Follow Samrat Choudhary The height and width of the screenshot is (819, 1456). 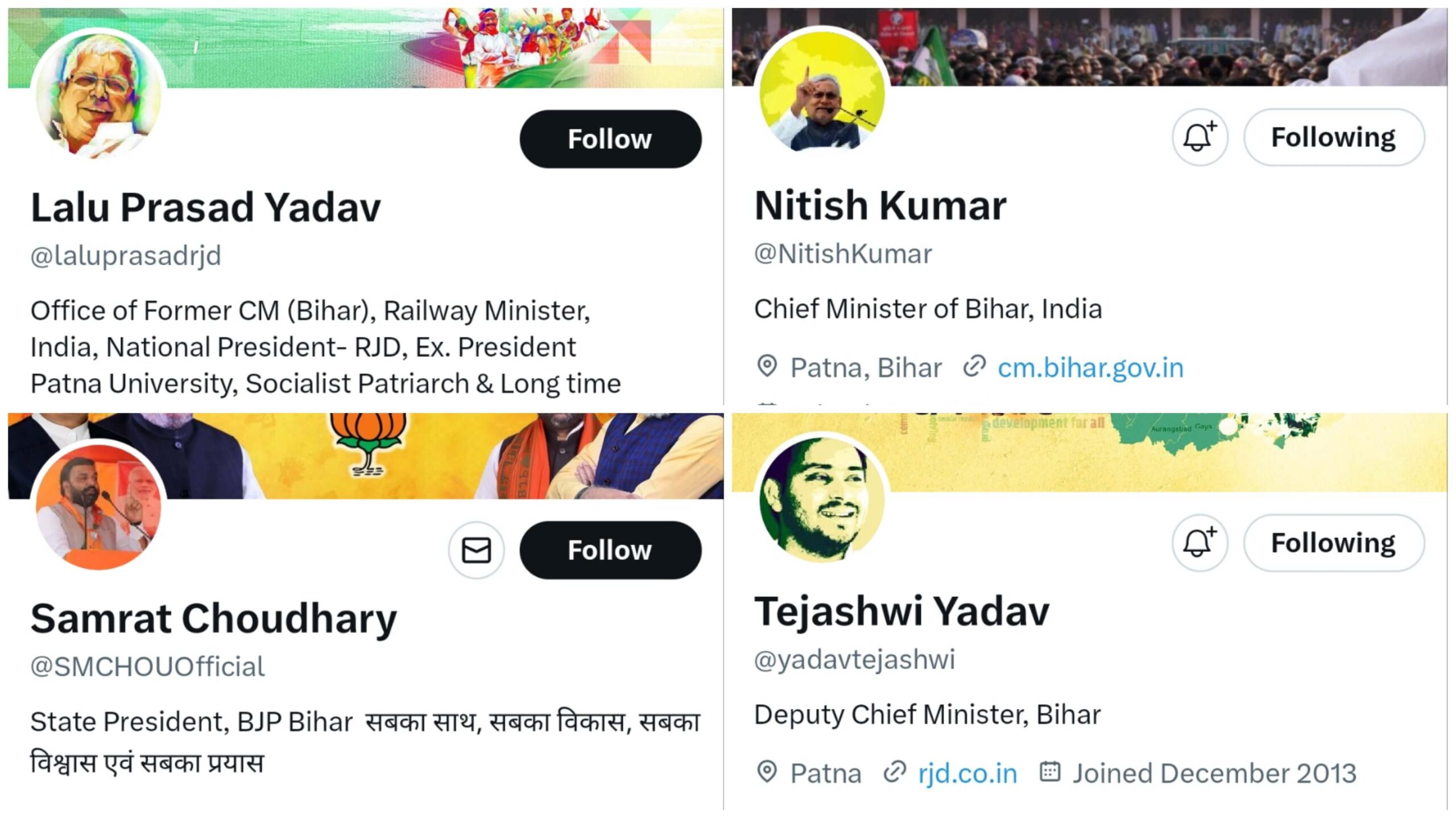pyautogui.click(x=610, y=550)
